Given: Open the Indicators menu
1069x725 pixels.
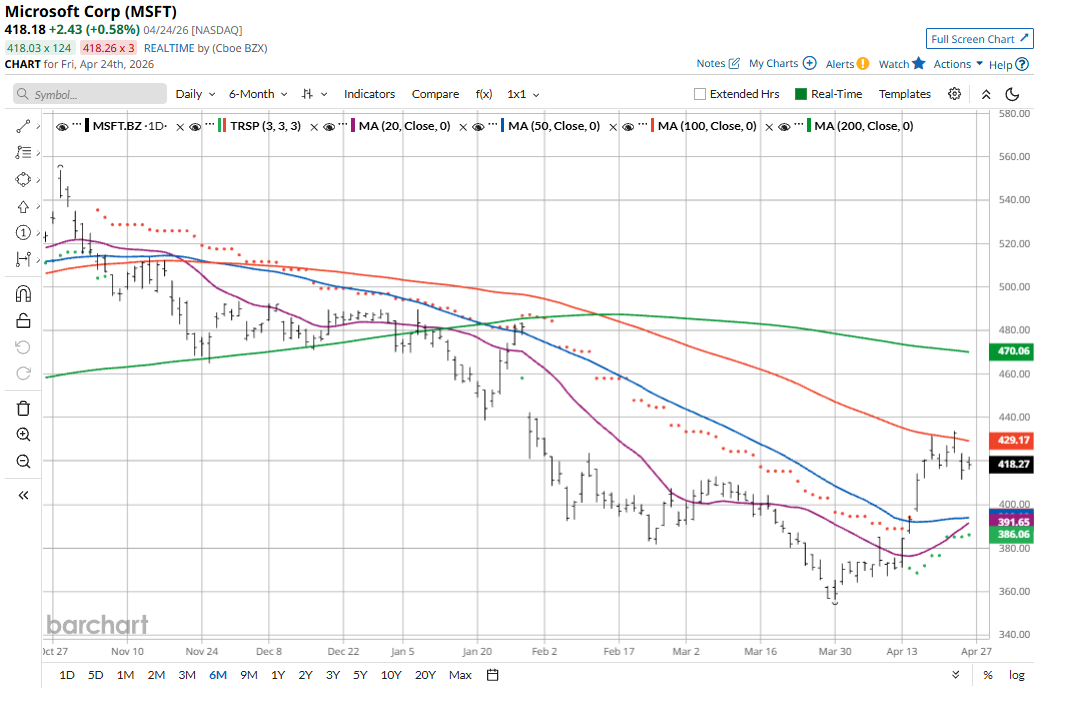Looking at the screenshot, I should (369, 94).
